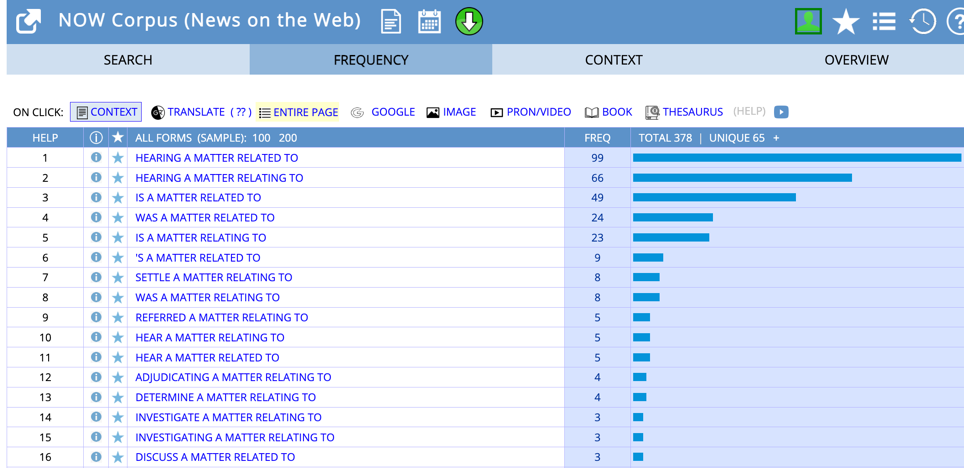
Task: Open INVESTIGATE A MATTER RELATING TO
Action: (x=228, y=418)
